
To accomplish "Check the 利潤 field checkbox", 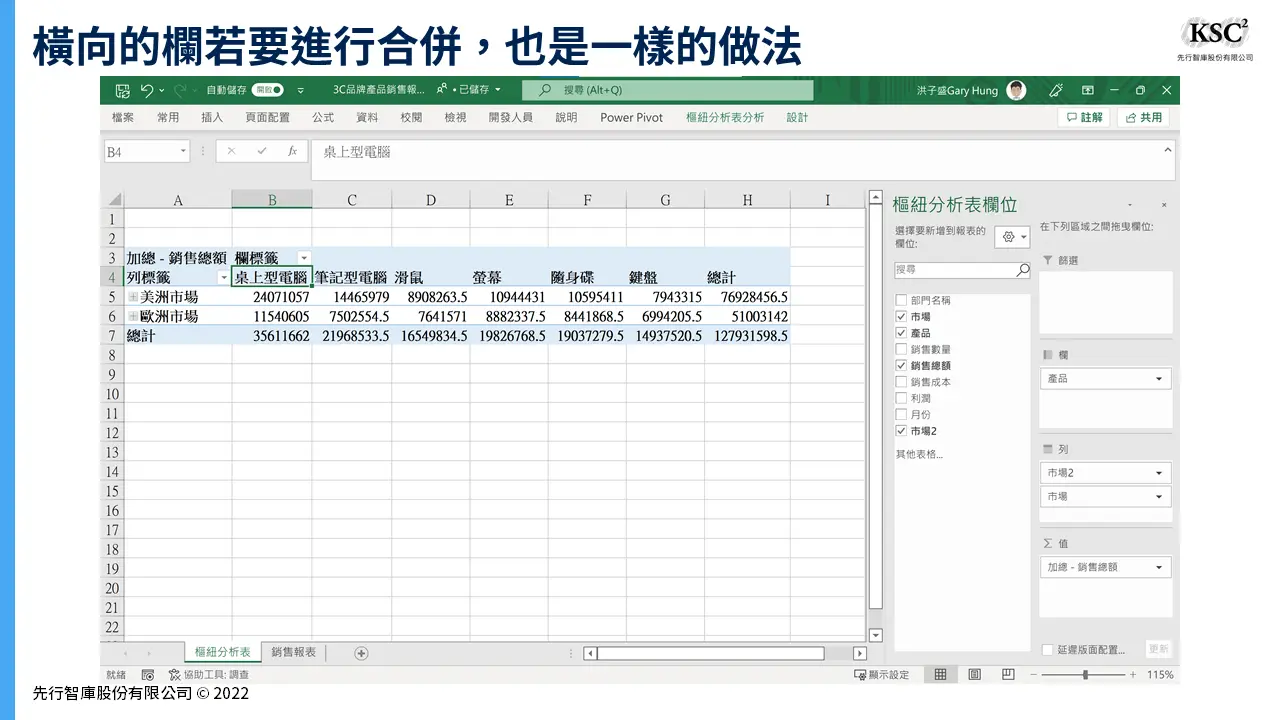I will [x=902, y=398].
